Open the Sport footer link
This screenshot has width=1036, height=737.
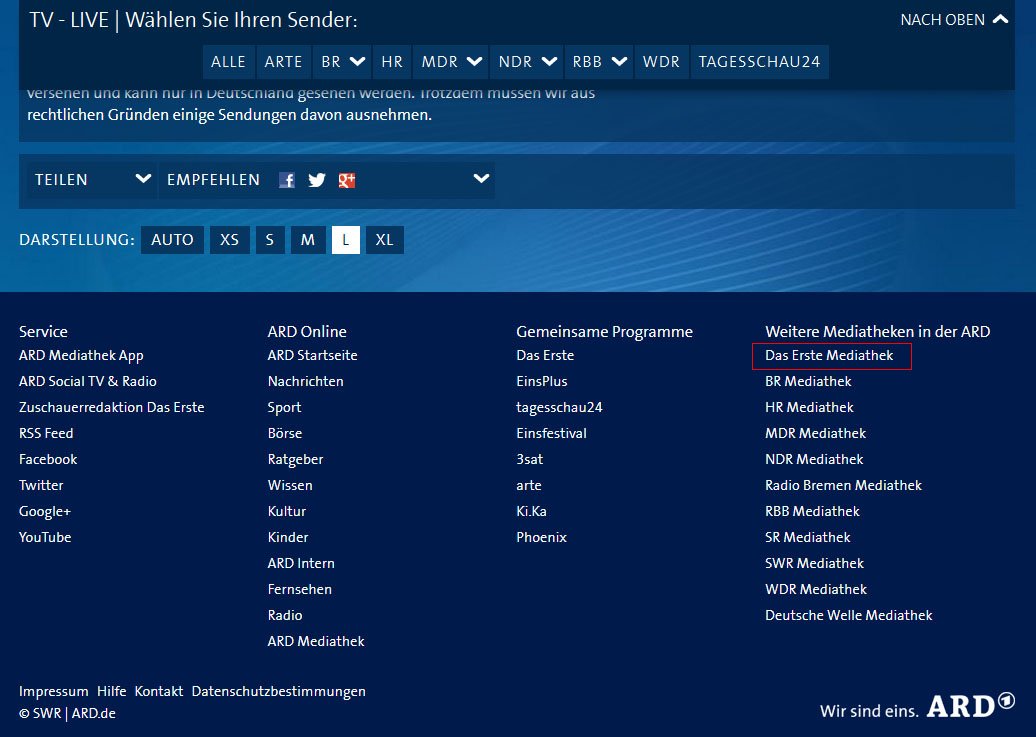click(284, 408)
